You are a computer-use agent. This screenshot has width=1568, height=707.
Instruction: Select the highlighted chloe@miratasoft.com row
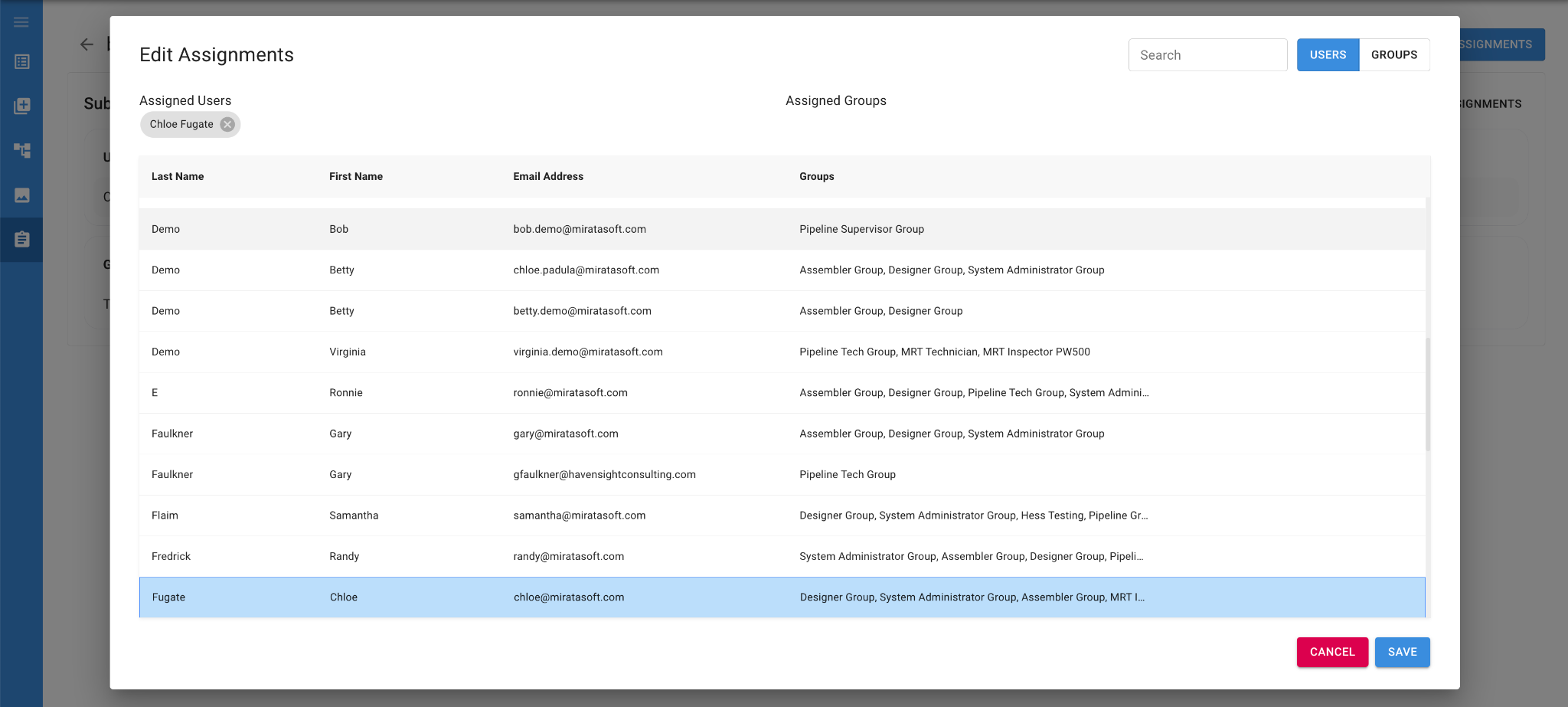pyautogui.click(x=782, y=597)
